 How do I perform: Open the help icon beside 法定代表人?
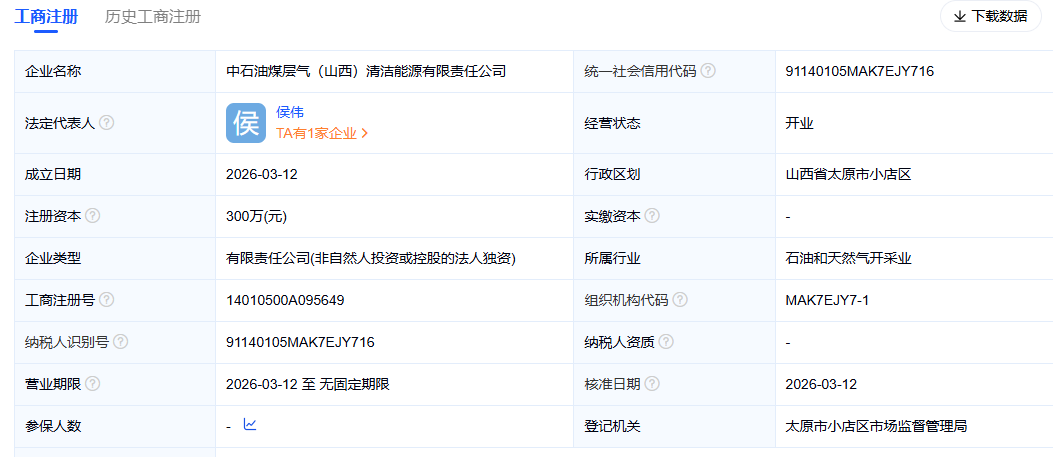(106, 123)
